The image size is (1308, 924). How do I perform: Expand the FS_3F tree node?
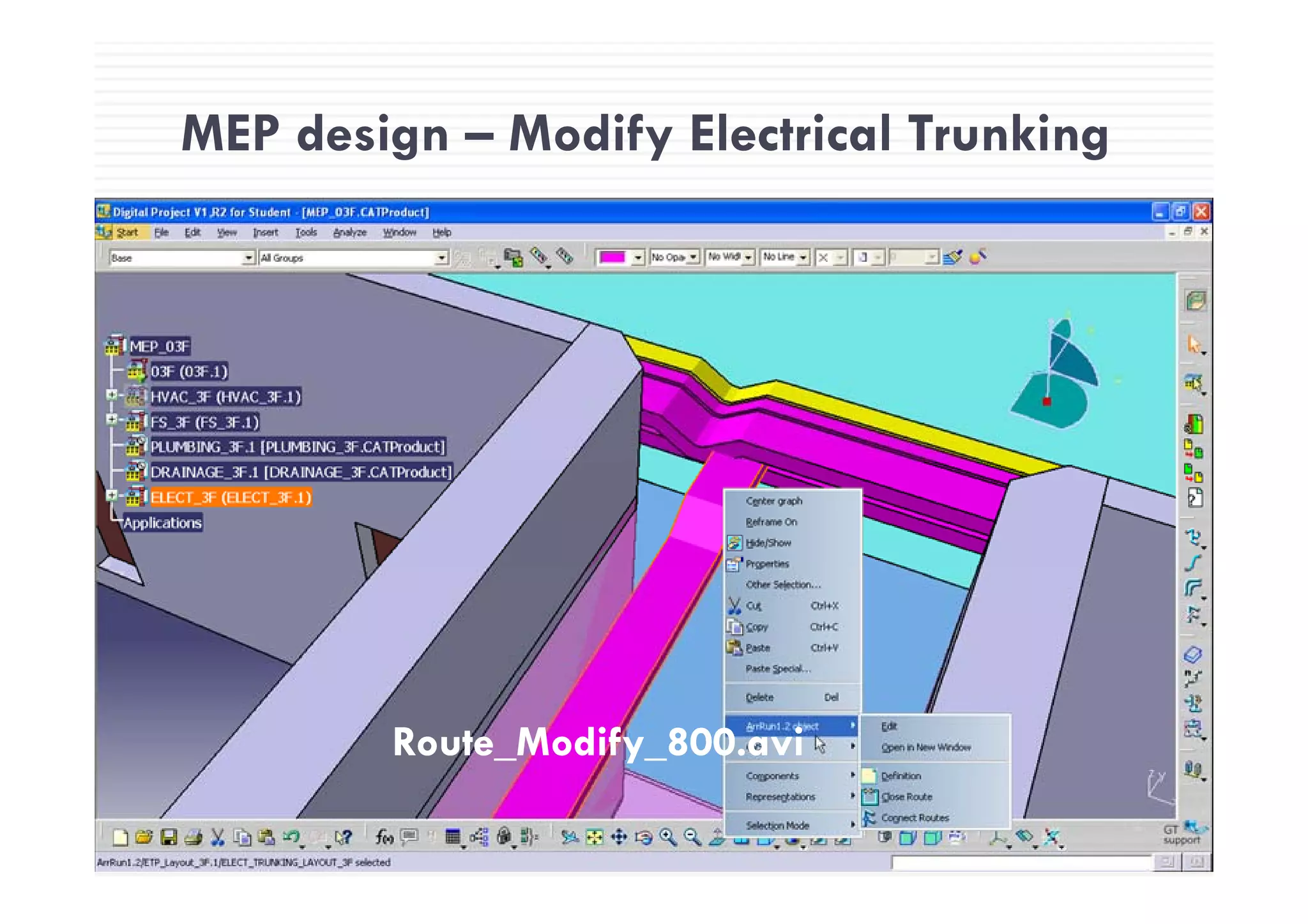coord(112,420)
